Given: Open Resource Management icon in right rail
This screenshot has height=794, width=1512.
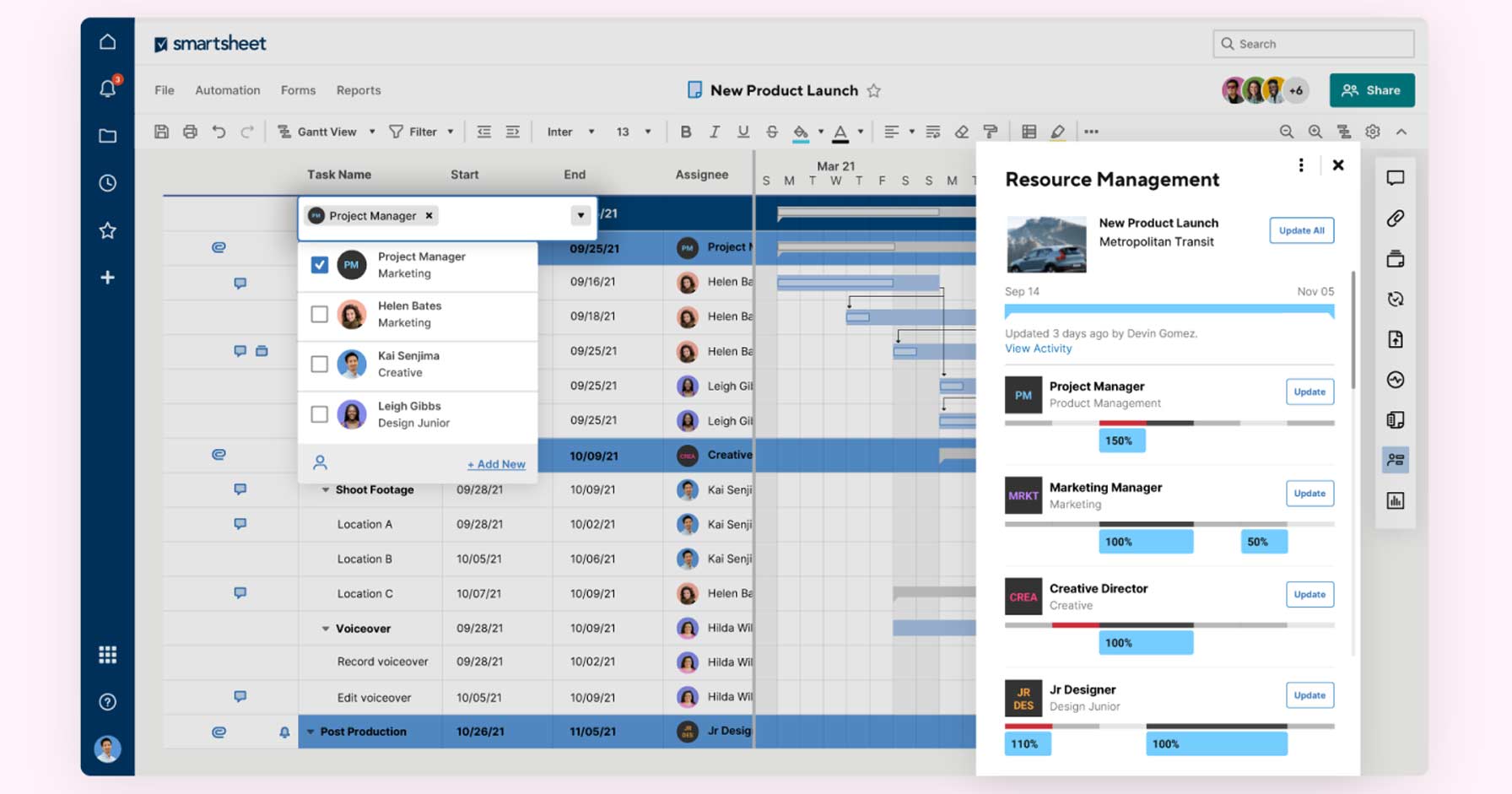Looking at the screenshot, I should coord(1396,460).
